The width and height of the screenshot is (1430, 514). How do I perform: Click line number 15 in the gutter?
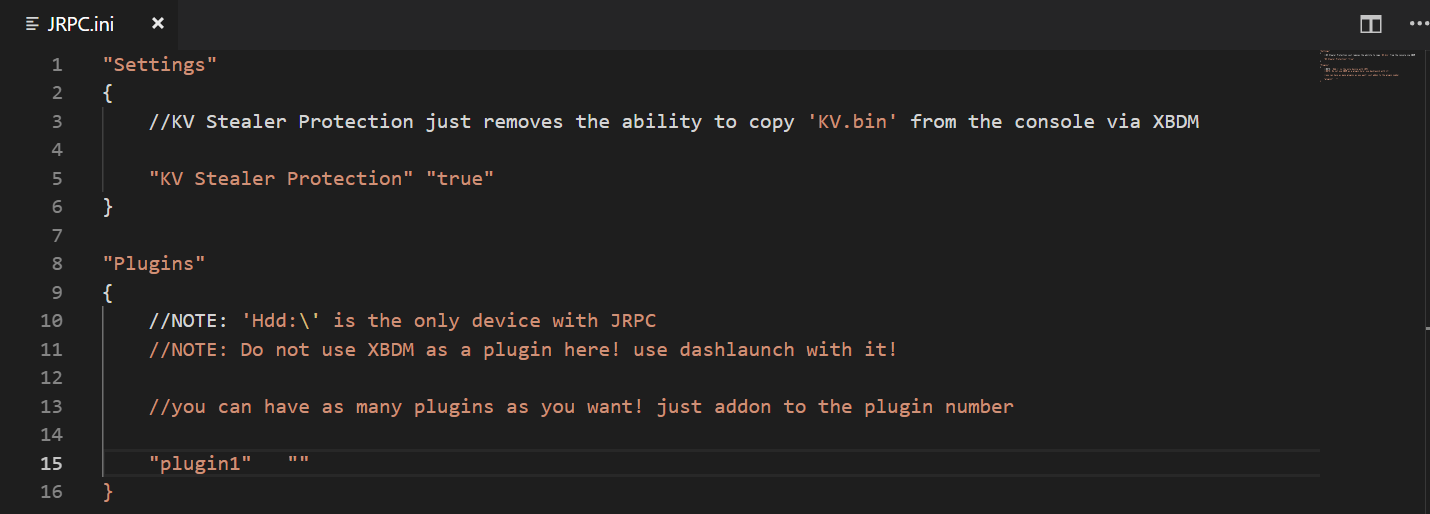[x=51, y=464]
